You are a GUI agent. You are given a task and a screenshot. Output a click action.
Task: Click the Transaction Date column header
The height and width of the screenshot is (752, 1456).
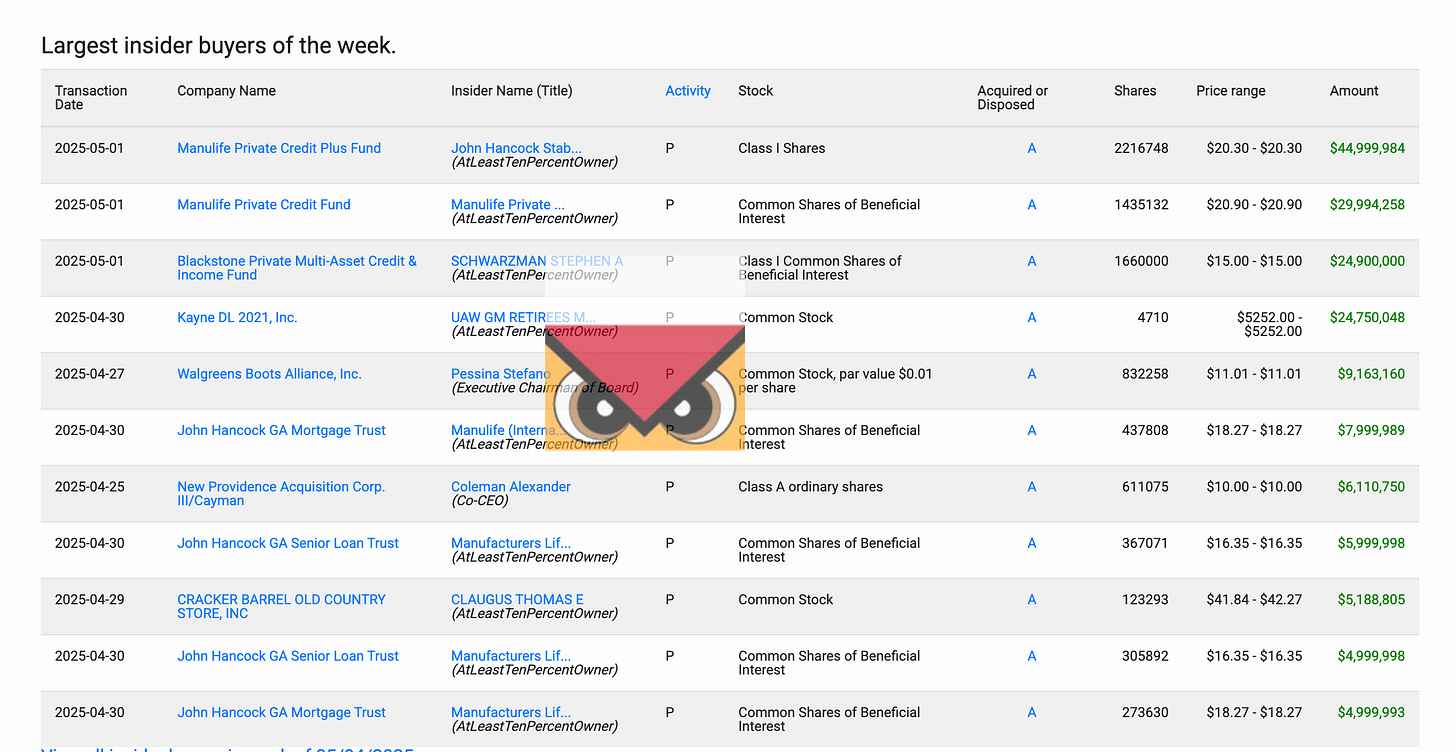(x=91, y=98)
